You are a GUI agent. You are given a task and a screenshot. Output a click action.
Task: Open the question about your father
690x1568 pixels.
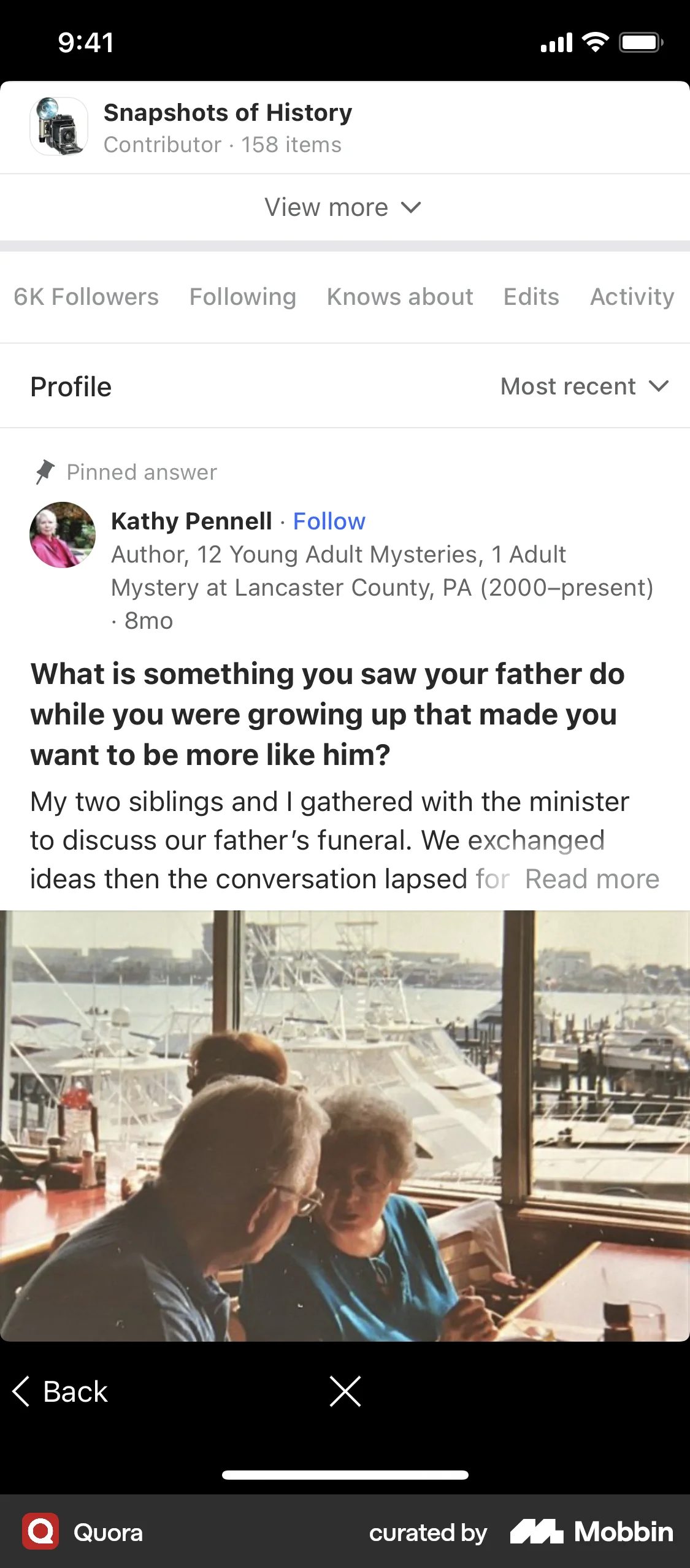point(328,714)
